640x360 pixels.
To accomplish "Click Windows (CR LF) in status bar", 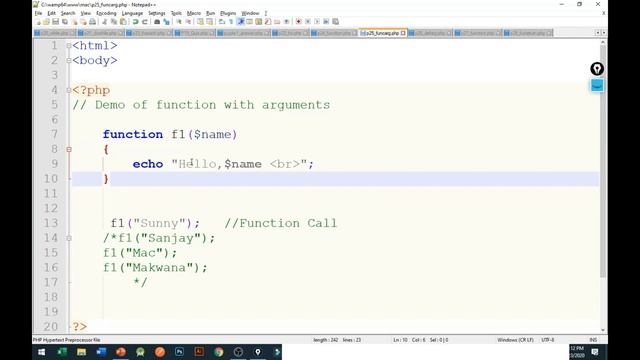I will (515, 340).
